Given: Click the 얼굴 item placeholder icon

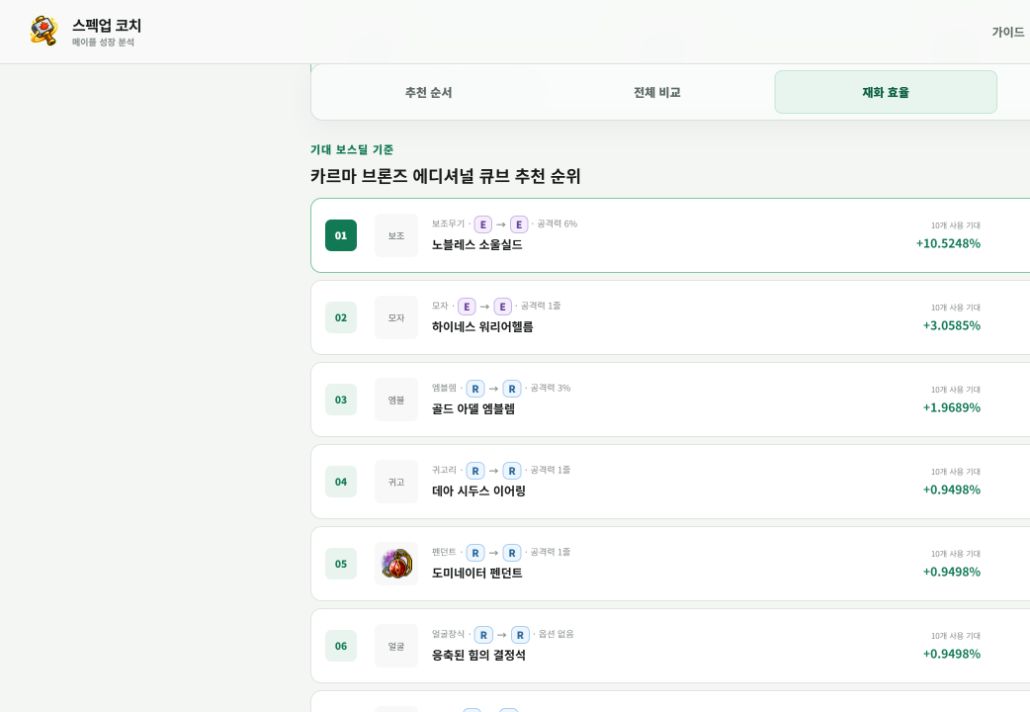Looking at the screenshot, I should click(396, 646).
